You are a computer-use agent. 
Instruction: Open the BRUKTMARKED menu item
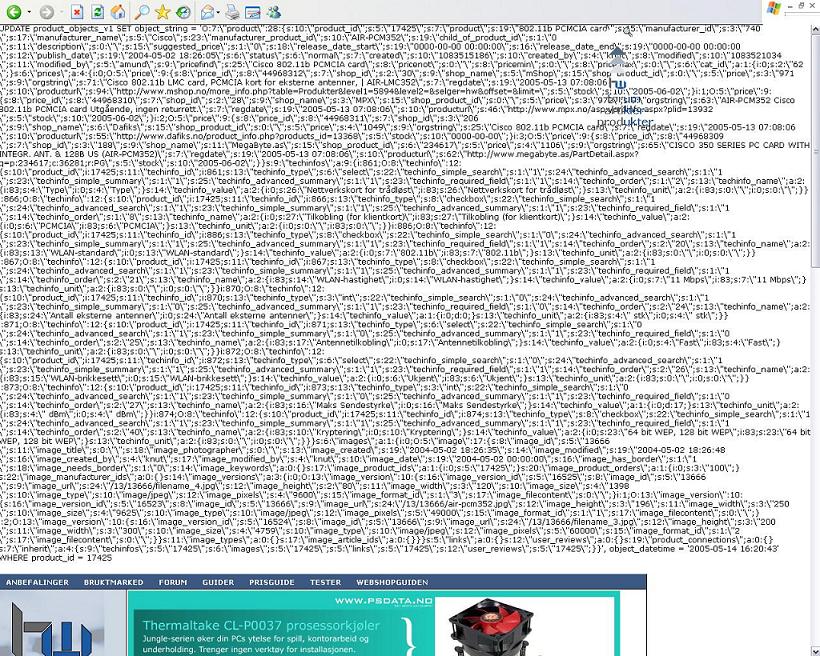click(113, 582)
